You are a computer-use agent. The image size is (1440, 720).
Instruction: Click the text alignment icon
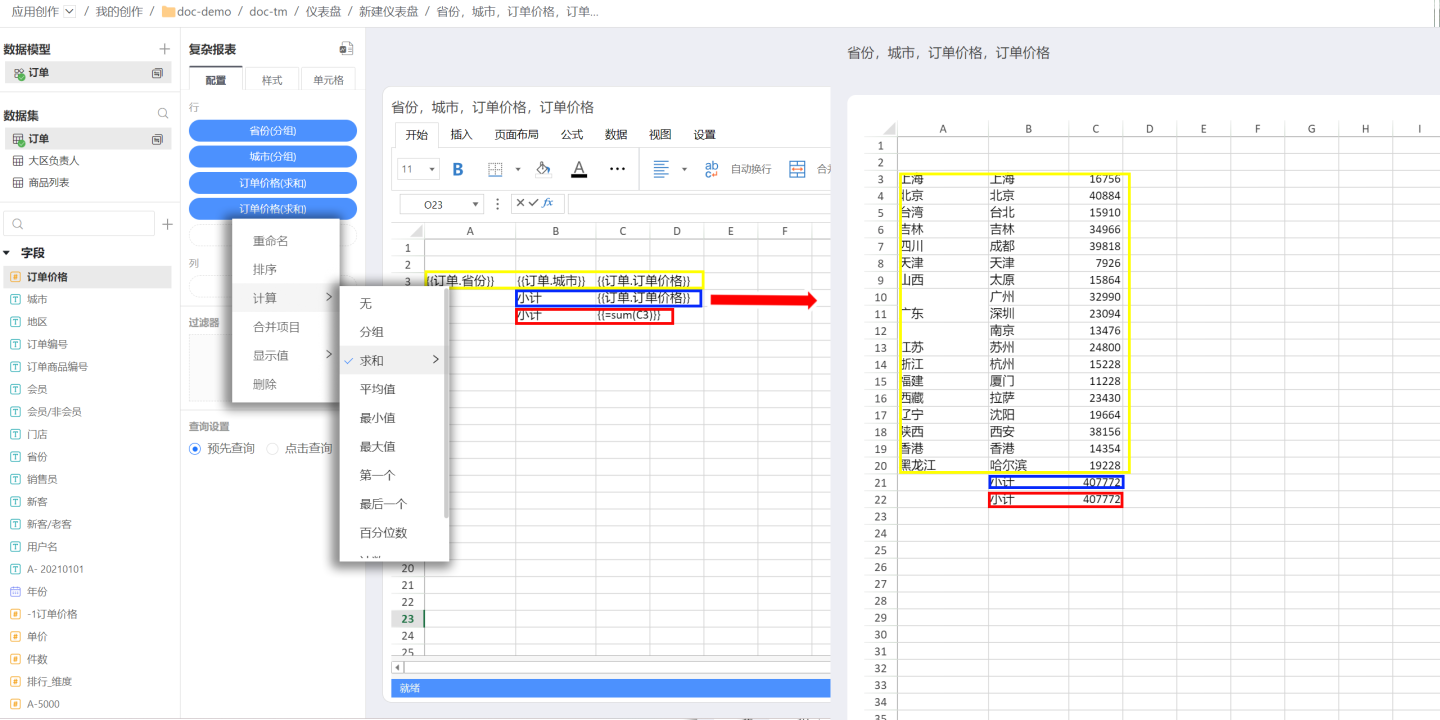661,169
